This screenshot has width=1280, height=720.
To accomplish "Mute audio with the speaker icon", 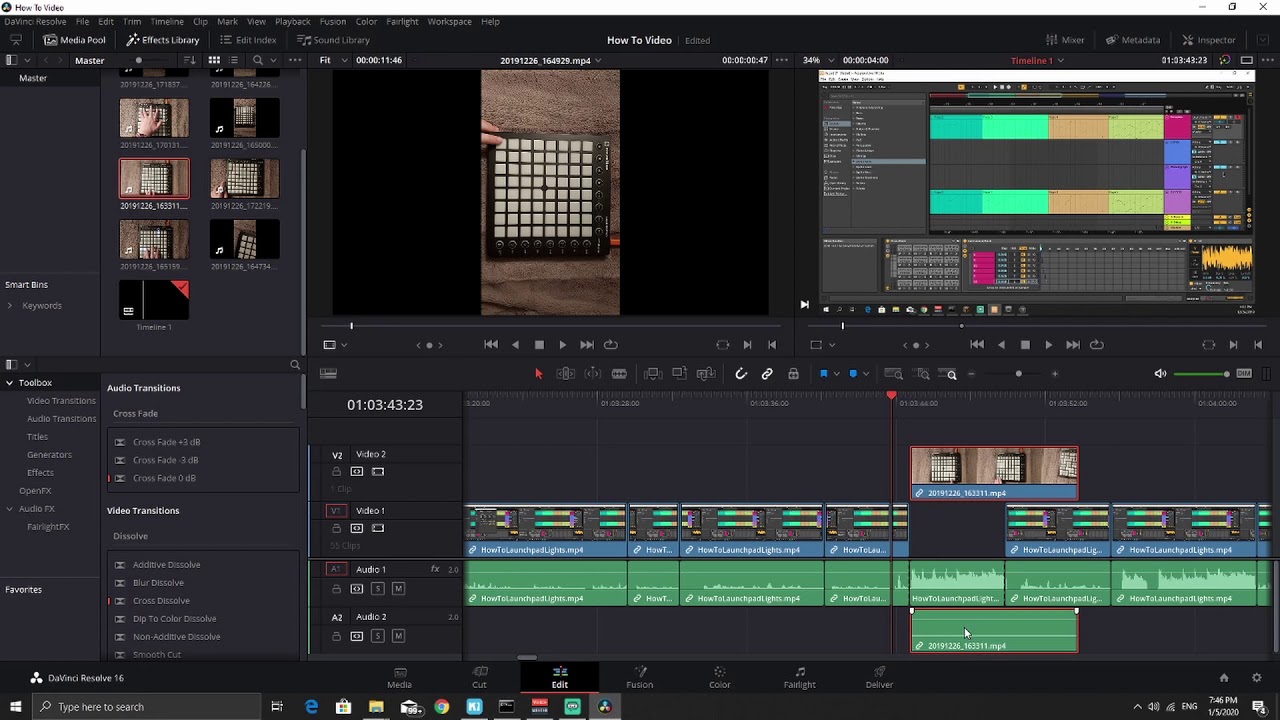I will 1160,374.
